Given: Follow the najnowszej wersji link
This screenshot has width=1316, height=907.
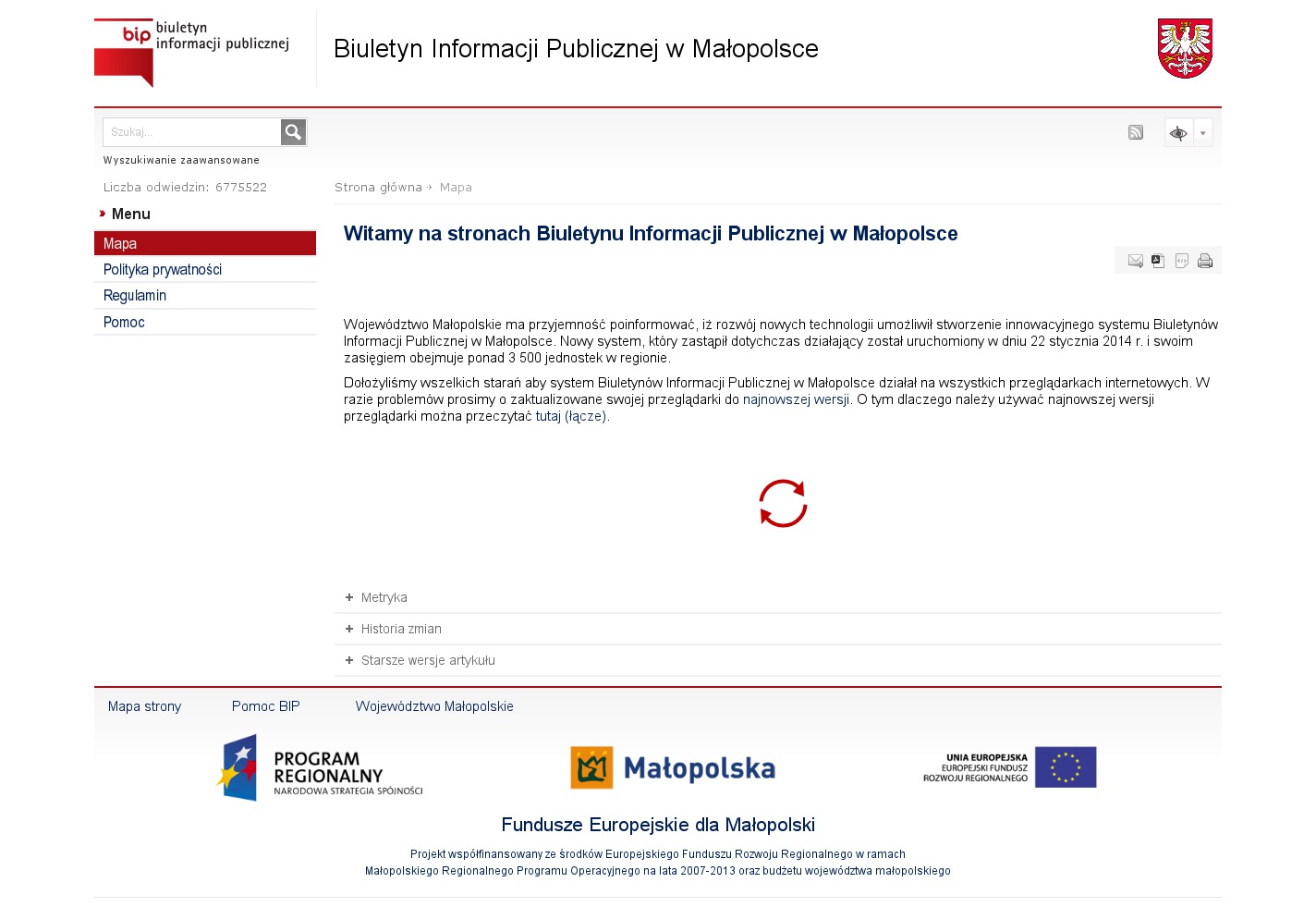Looking at the screenshot, I should click(x=796, y=400).
